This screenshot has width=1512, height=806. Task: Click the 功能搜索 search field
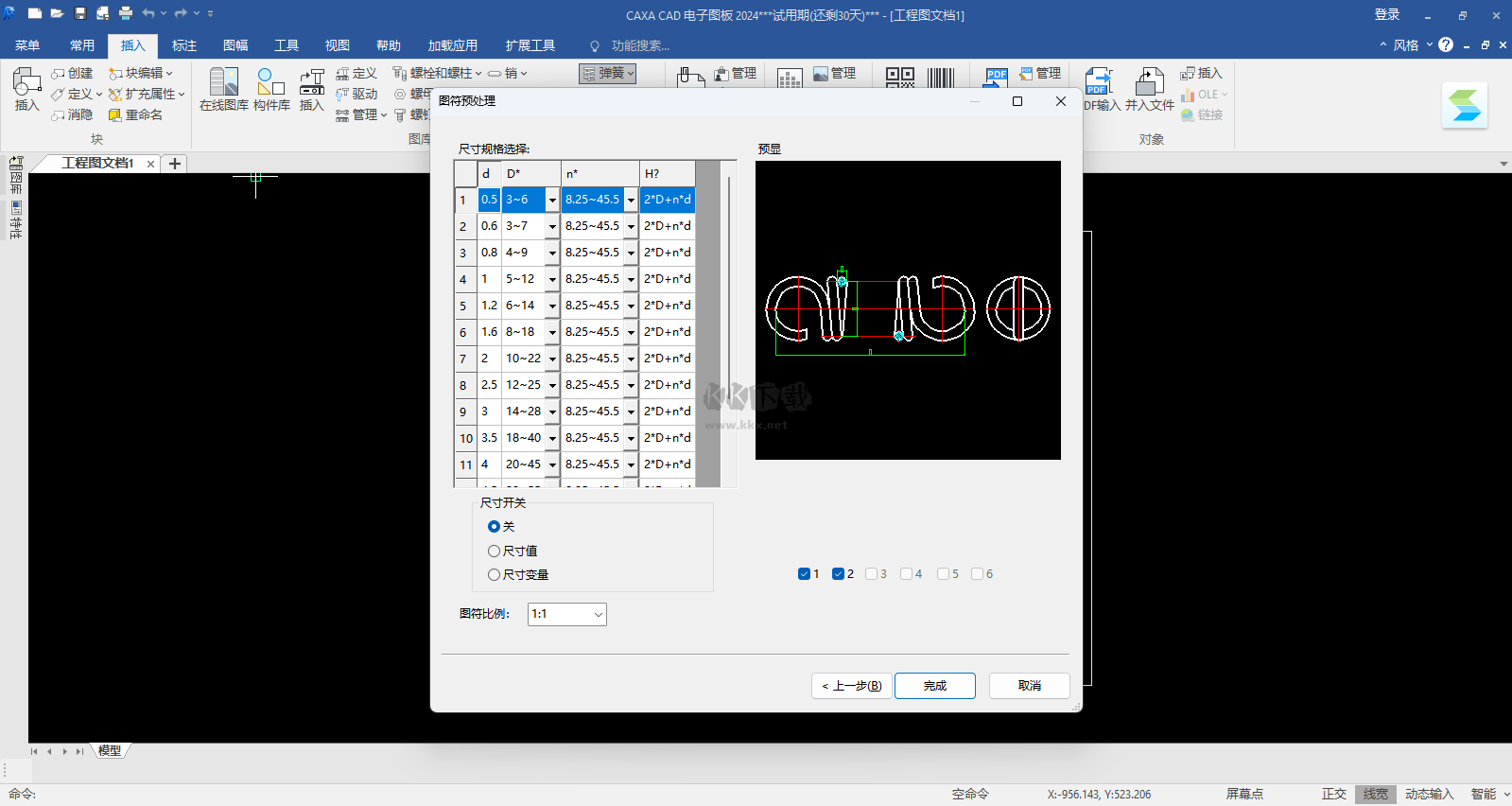pyautogui.click(x=639, y=45)
